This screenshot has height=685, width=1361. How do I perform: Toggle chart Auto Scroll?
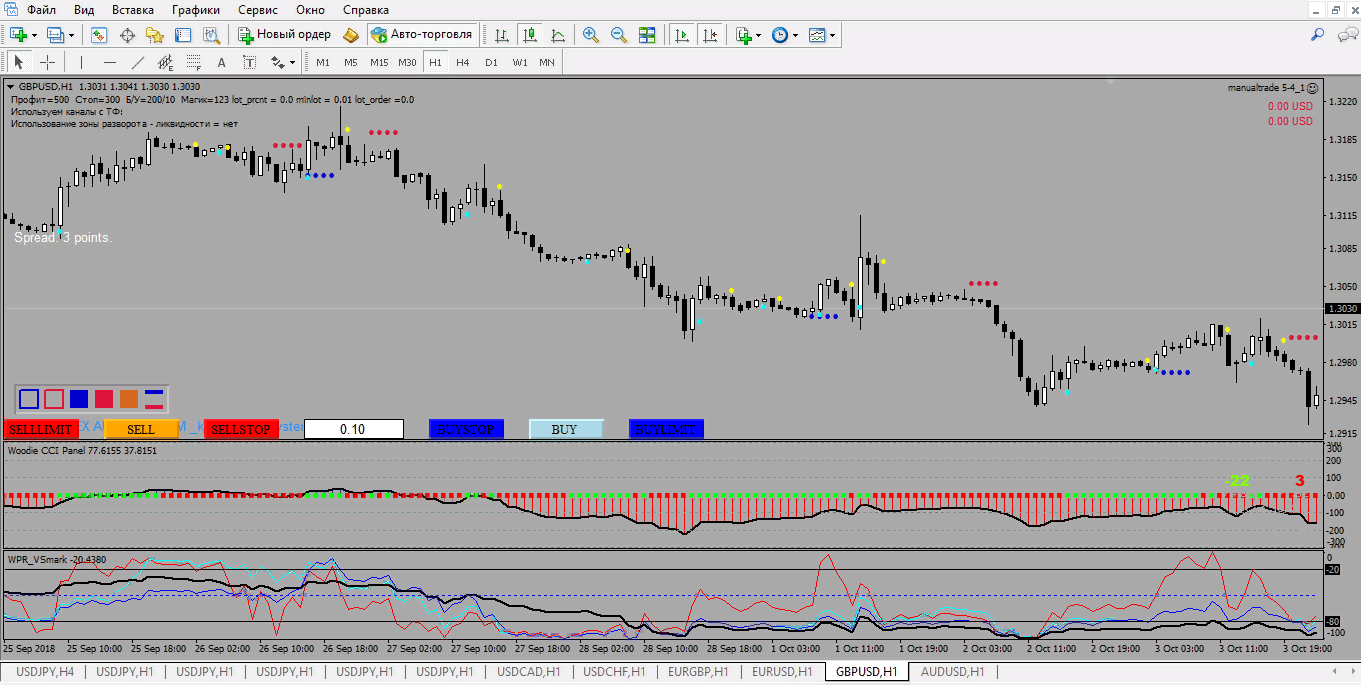683,35
